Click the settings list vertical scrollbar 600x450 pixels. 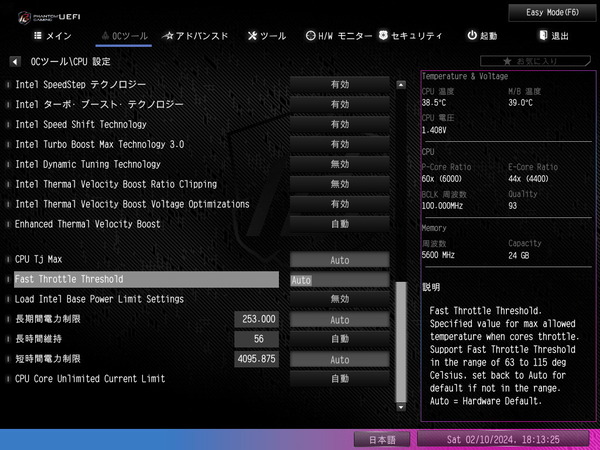[403, 340]
